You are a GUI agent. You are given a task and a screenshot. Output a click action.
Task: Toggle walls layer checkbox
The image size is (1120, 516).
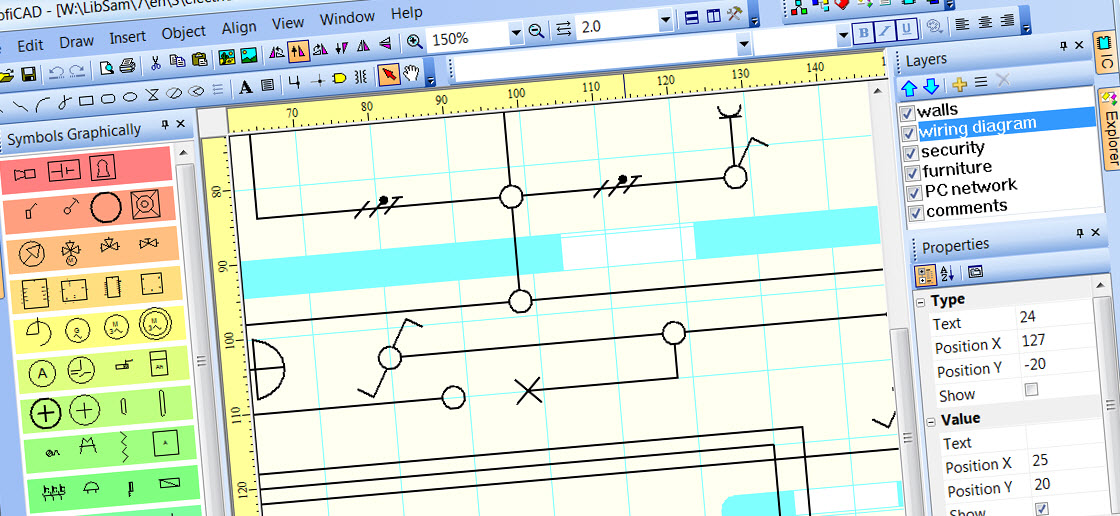click(907, 113)
